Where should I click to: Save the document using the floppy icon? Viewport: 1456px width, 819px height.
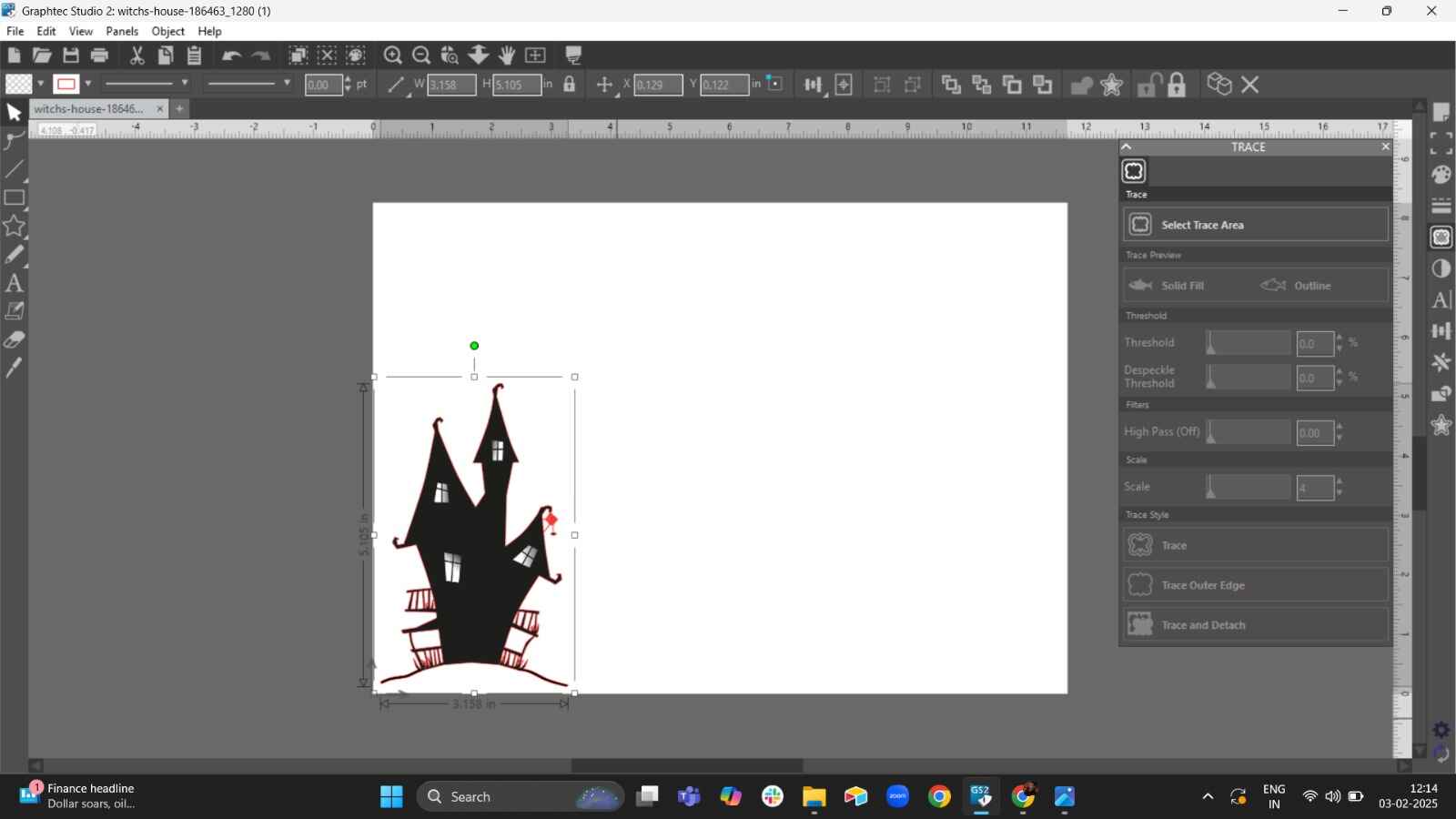(x=71, y=56)
